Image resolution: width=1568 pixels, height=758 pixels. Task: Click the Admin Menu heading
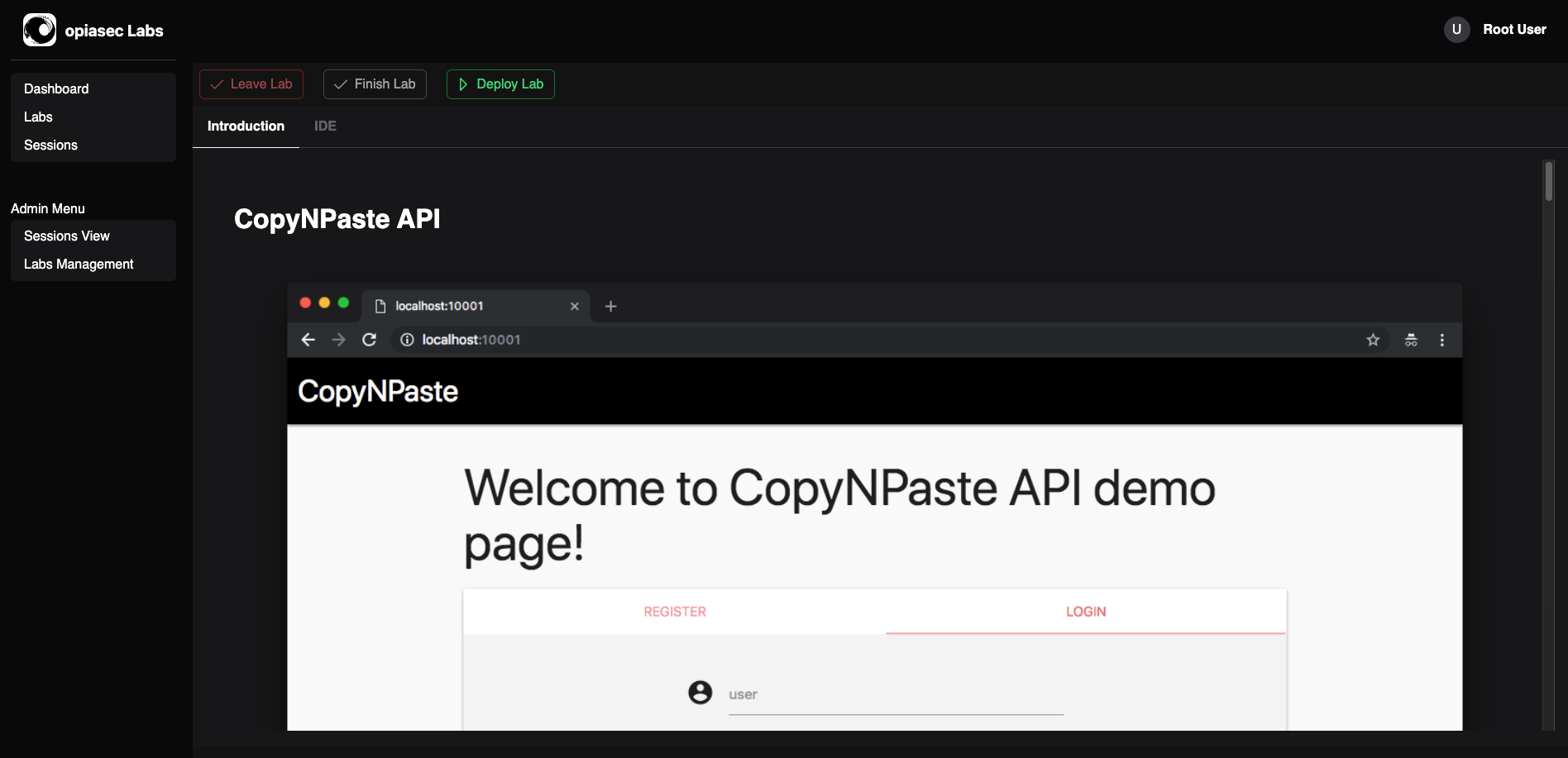[48, 208]
